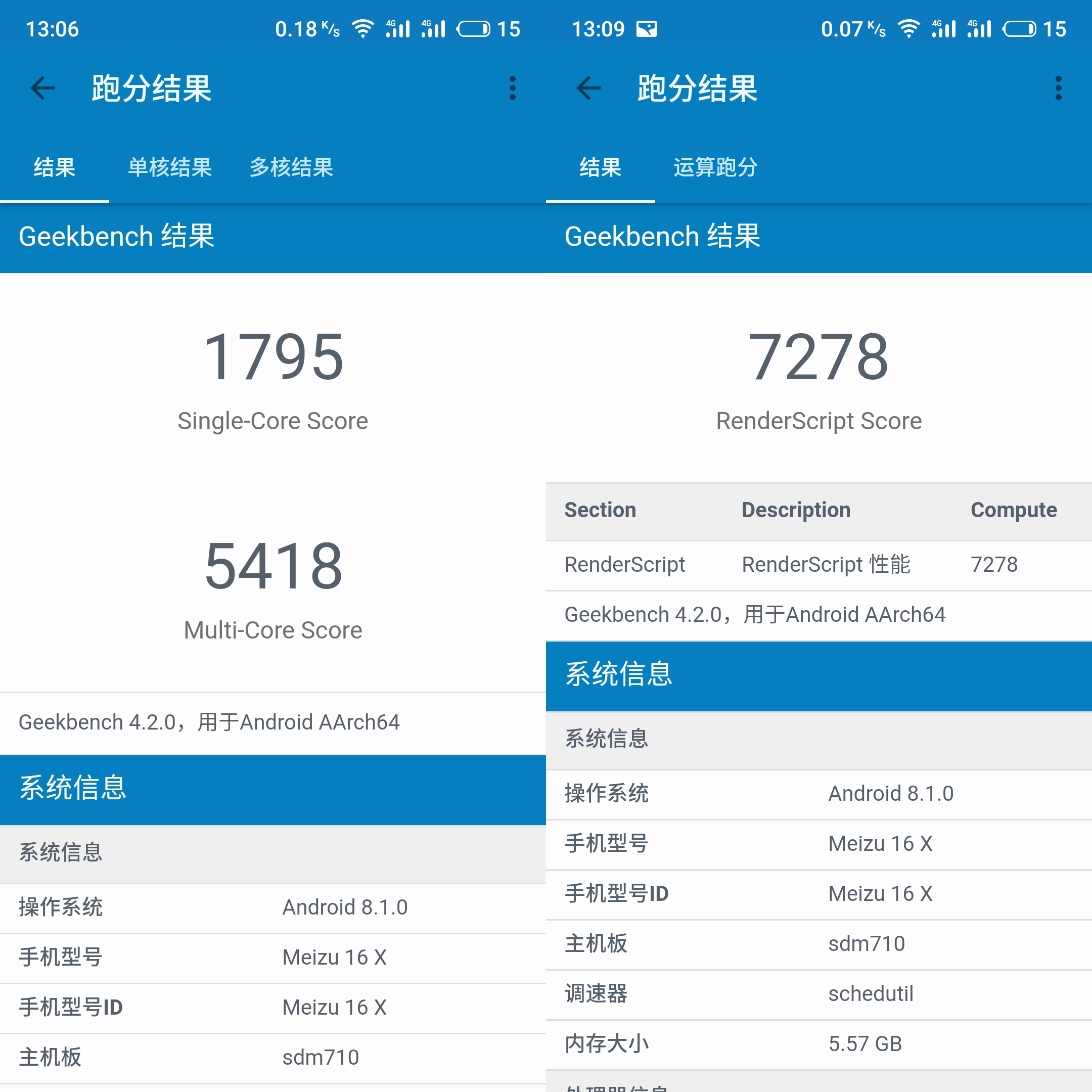
Task: Tap the RenderScript 性能 description cell
Action: point(826,564)
